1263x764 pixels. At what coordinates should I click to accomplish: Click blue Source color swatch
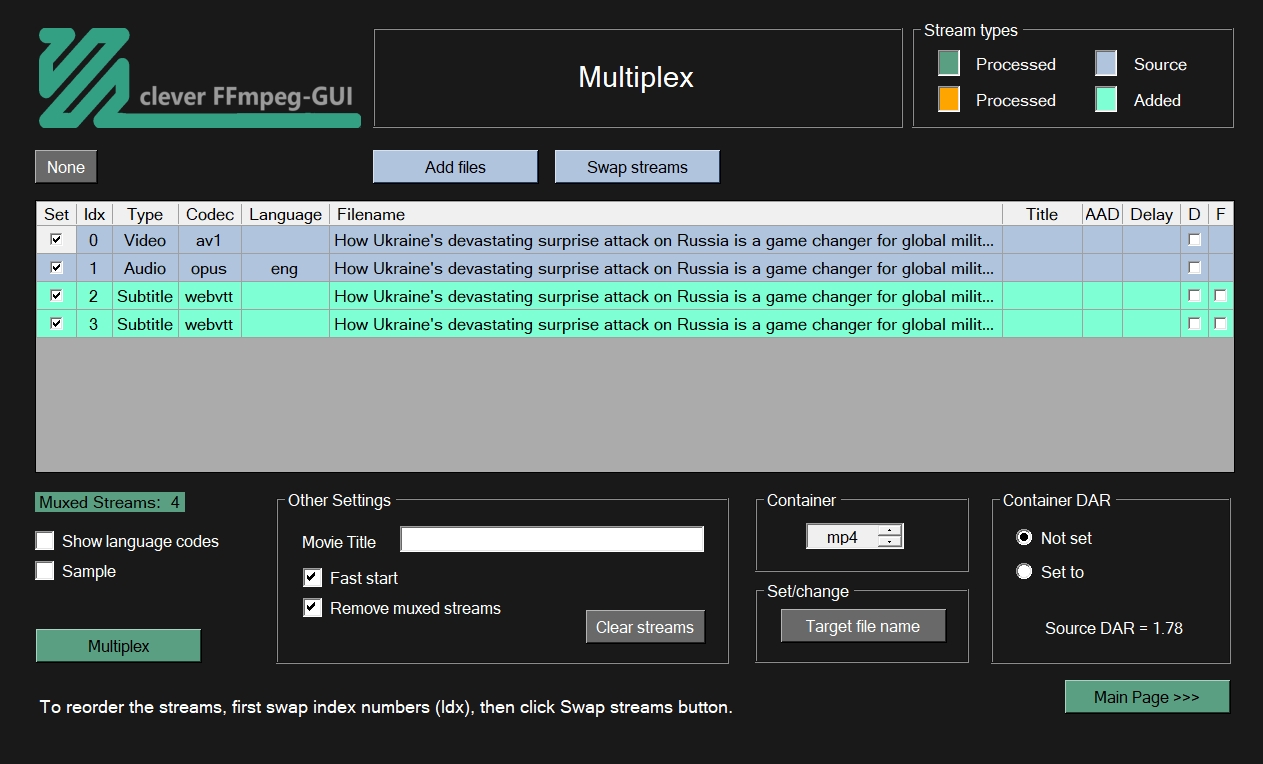pyautogui.click(x=1106, y=64)
